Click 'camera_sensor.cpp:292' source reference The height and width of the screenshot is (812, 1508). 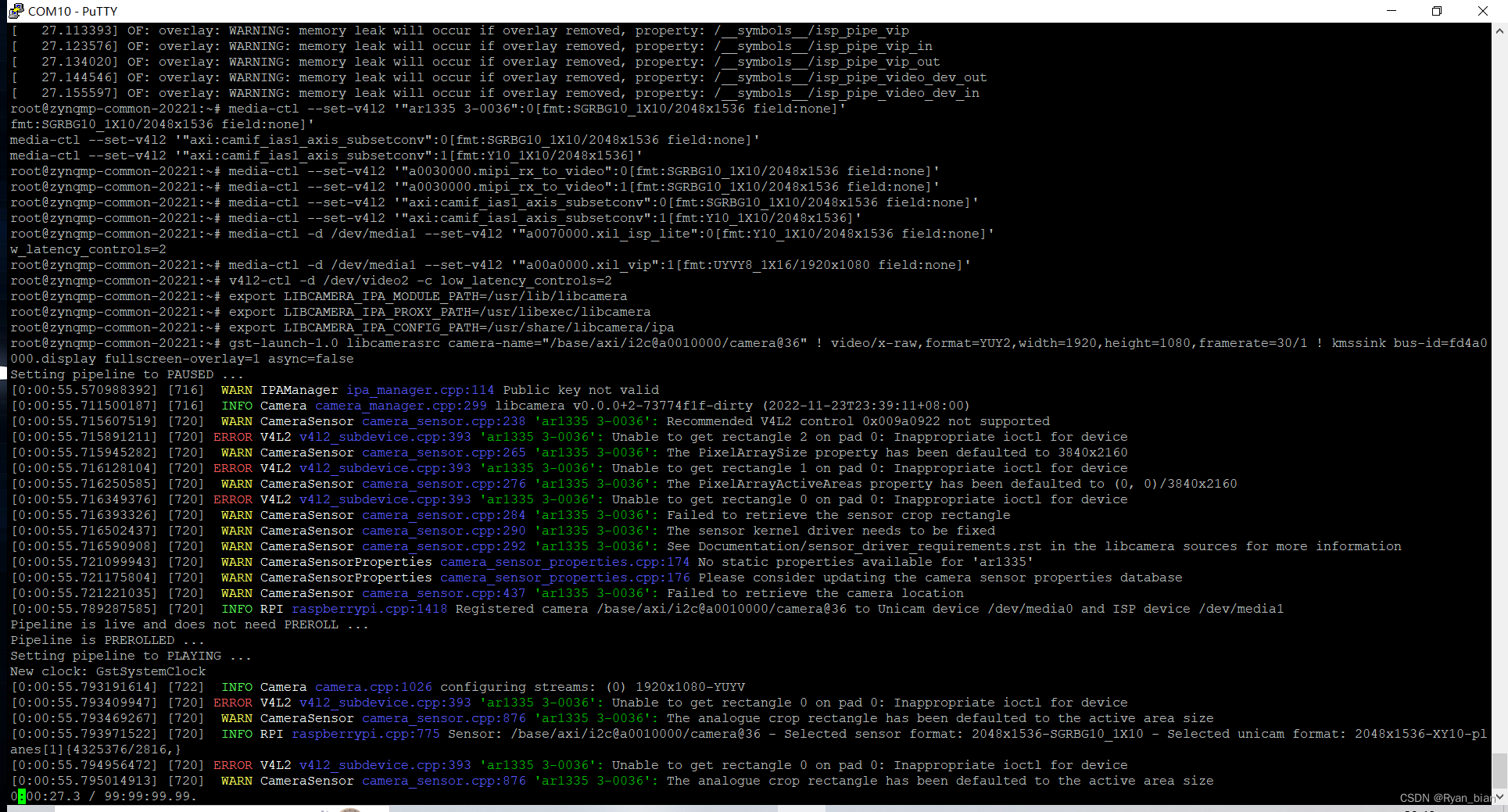(x=444, y=546)
